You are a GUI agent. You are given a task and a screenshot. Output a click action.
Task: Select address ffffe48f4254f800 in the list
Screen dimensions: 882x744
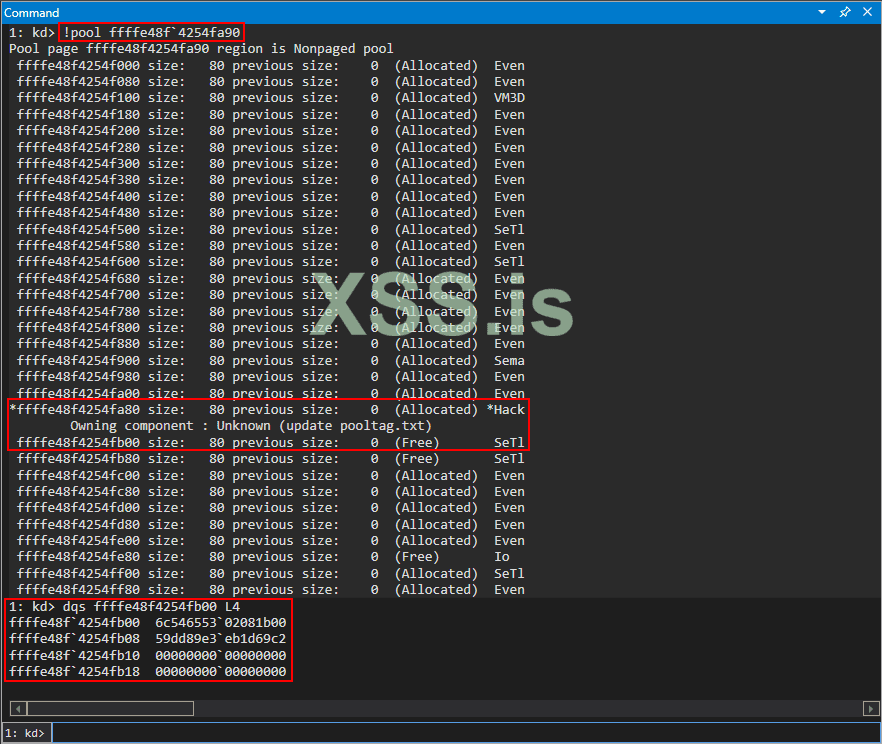point(78,328)
